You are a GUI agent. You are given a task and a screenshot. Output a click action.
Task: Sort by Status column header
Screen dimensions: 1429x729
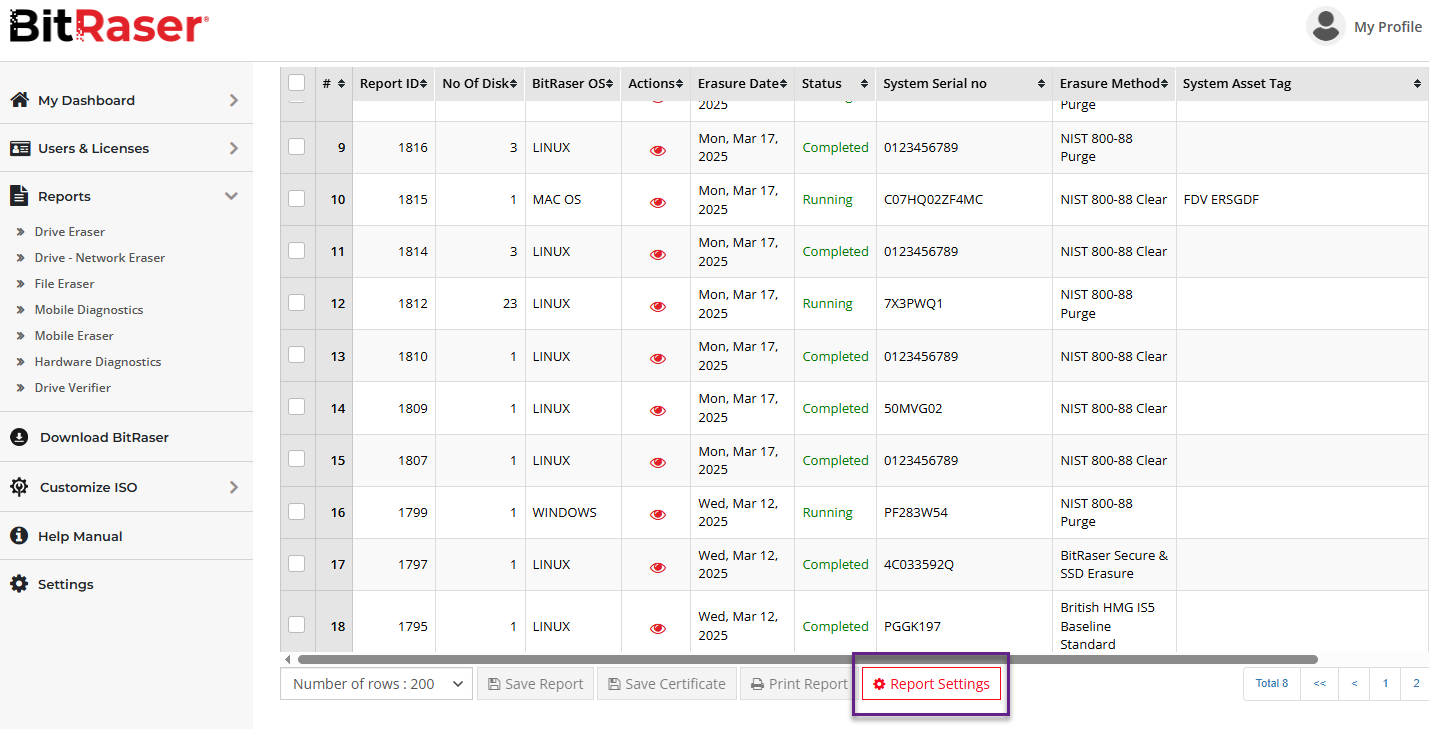point(835,84)
